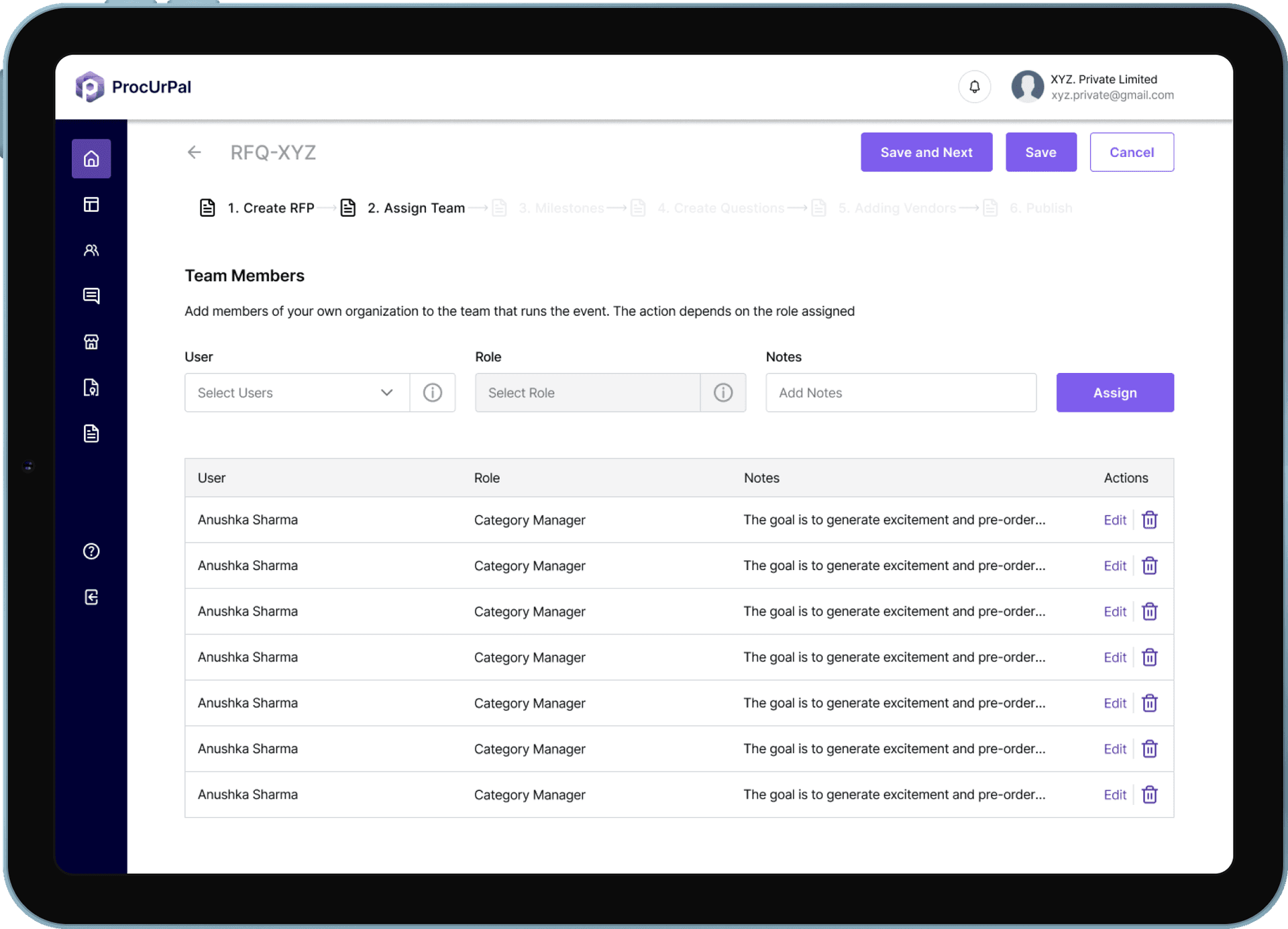Open the store vendor icon in sidebar
Screen dimensions: 1288x929
pos(91,342)
